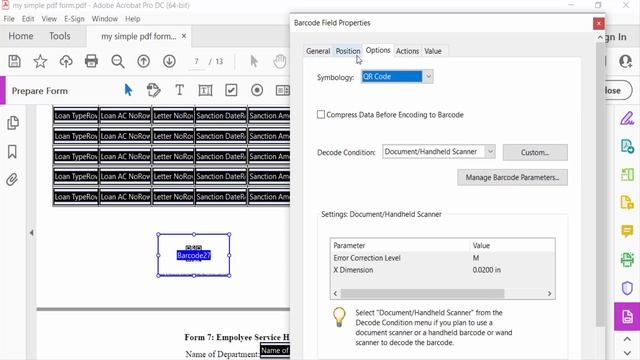Screen dimensions: 640x360
Task: Select the X Dimension parameter row
Action: click(442, 270)
